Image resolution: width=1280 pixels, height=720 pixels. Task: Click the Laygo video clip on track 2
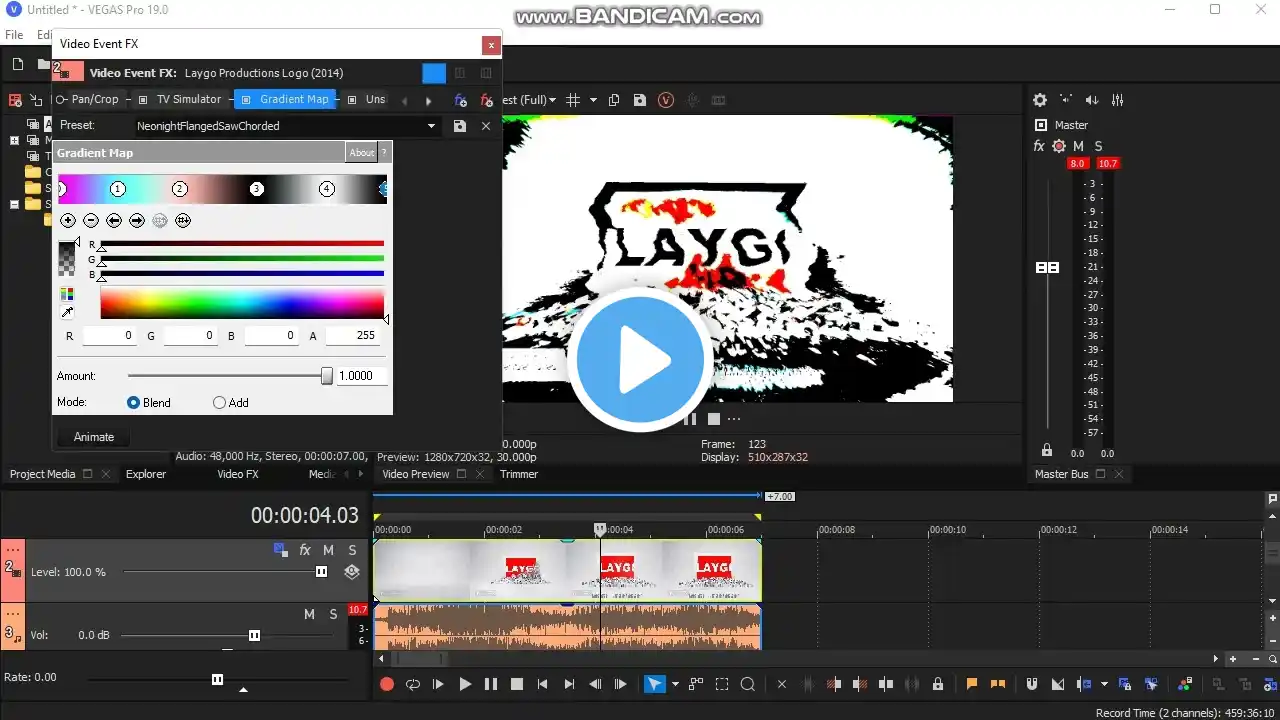pos(567,570)
